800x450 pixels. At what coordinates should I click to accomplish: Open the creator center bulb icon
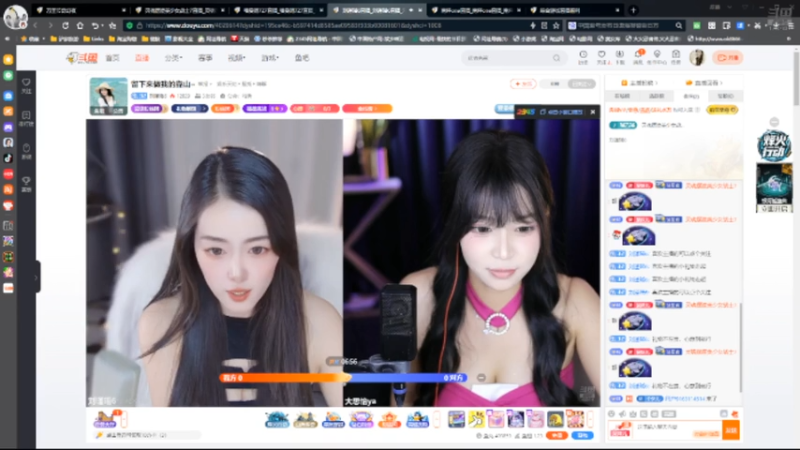pyautogui.click(x=657, y=57)
